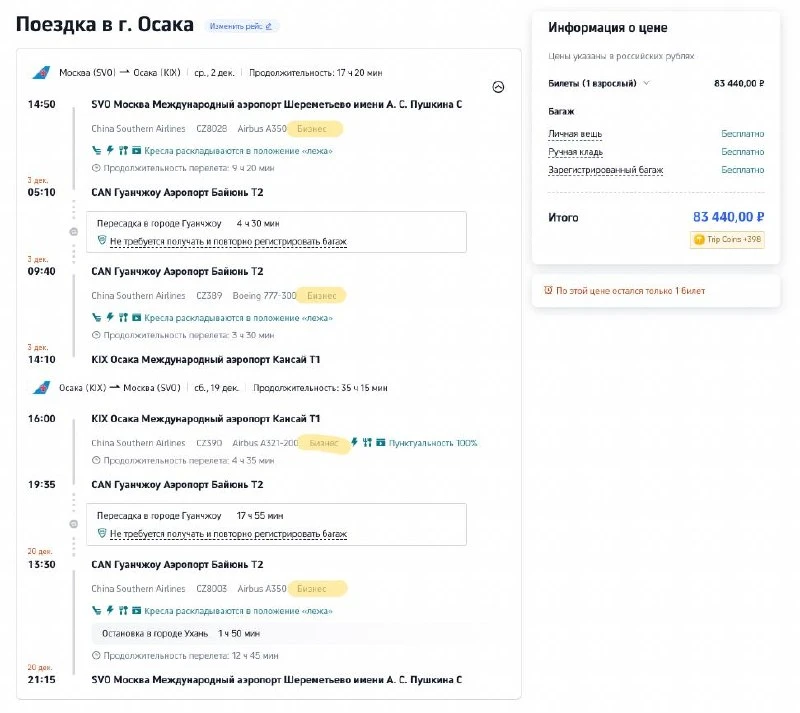The width and height of the screenshot is (800, 713).
Task: Click the entertainment icon for flight CZ390
Action: click(381, 442)
